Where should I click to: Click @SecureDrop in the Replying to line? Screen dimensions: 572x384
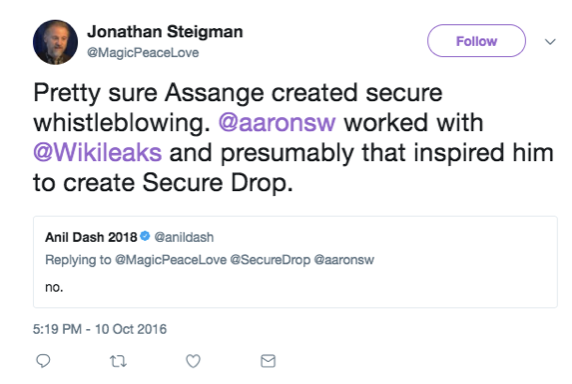(270, 260)
